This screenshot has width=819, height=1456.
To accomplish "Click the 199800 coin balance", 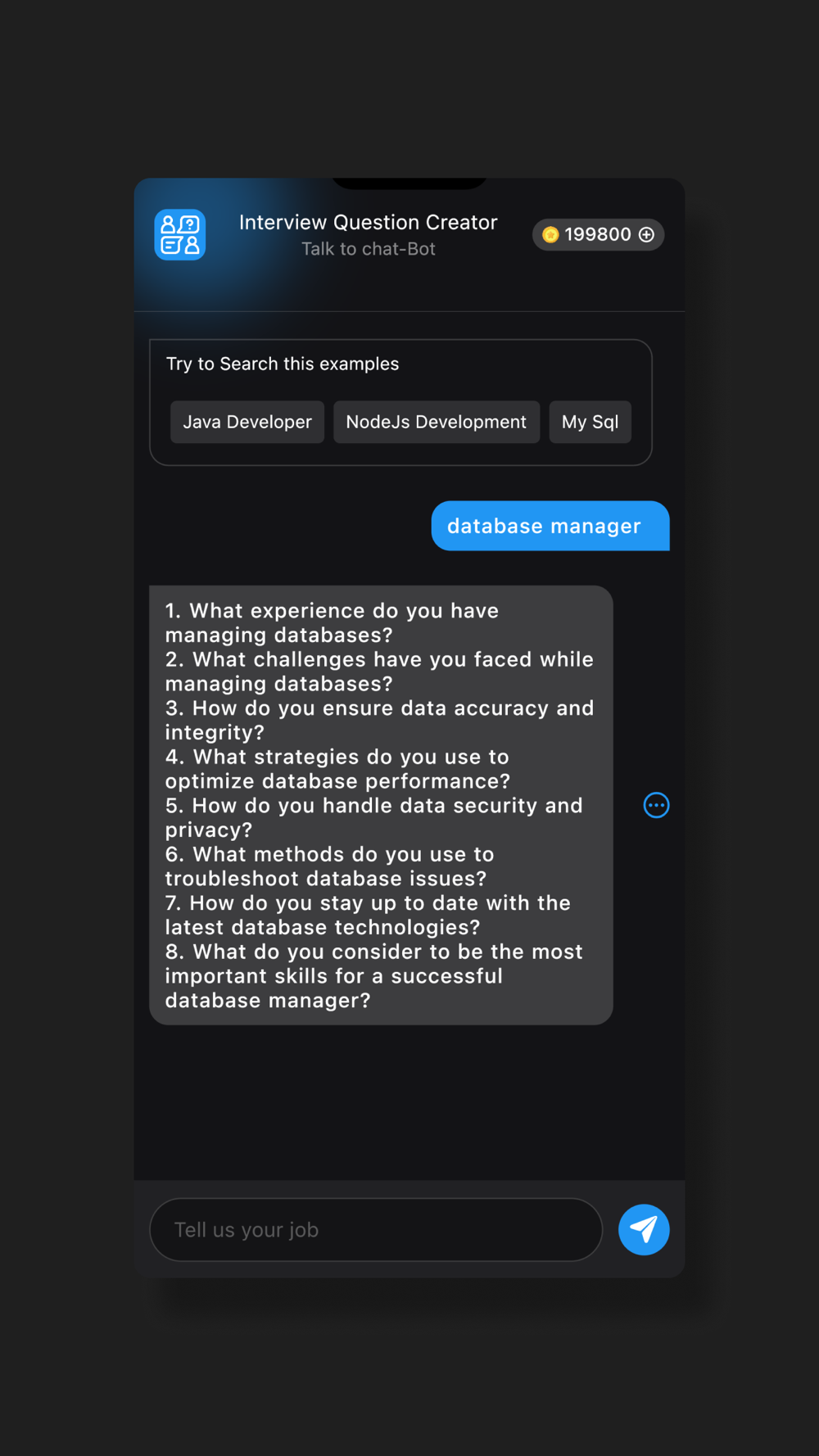I will click(598, 235).
